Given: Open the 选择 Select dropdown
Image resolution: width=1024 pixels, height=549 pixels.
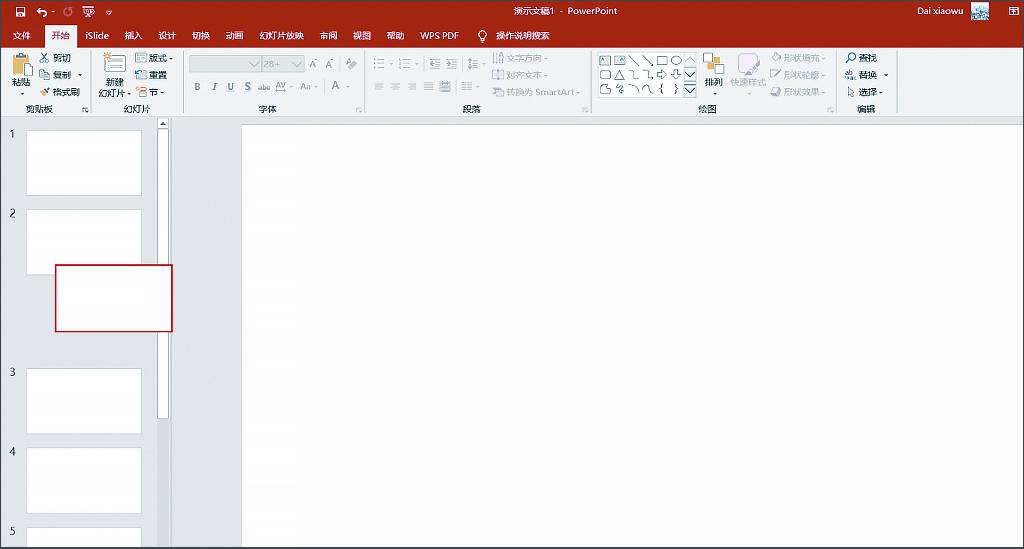Looking at the screenshot, I should click(864, 92).
